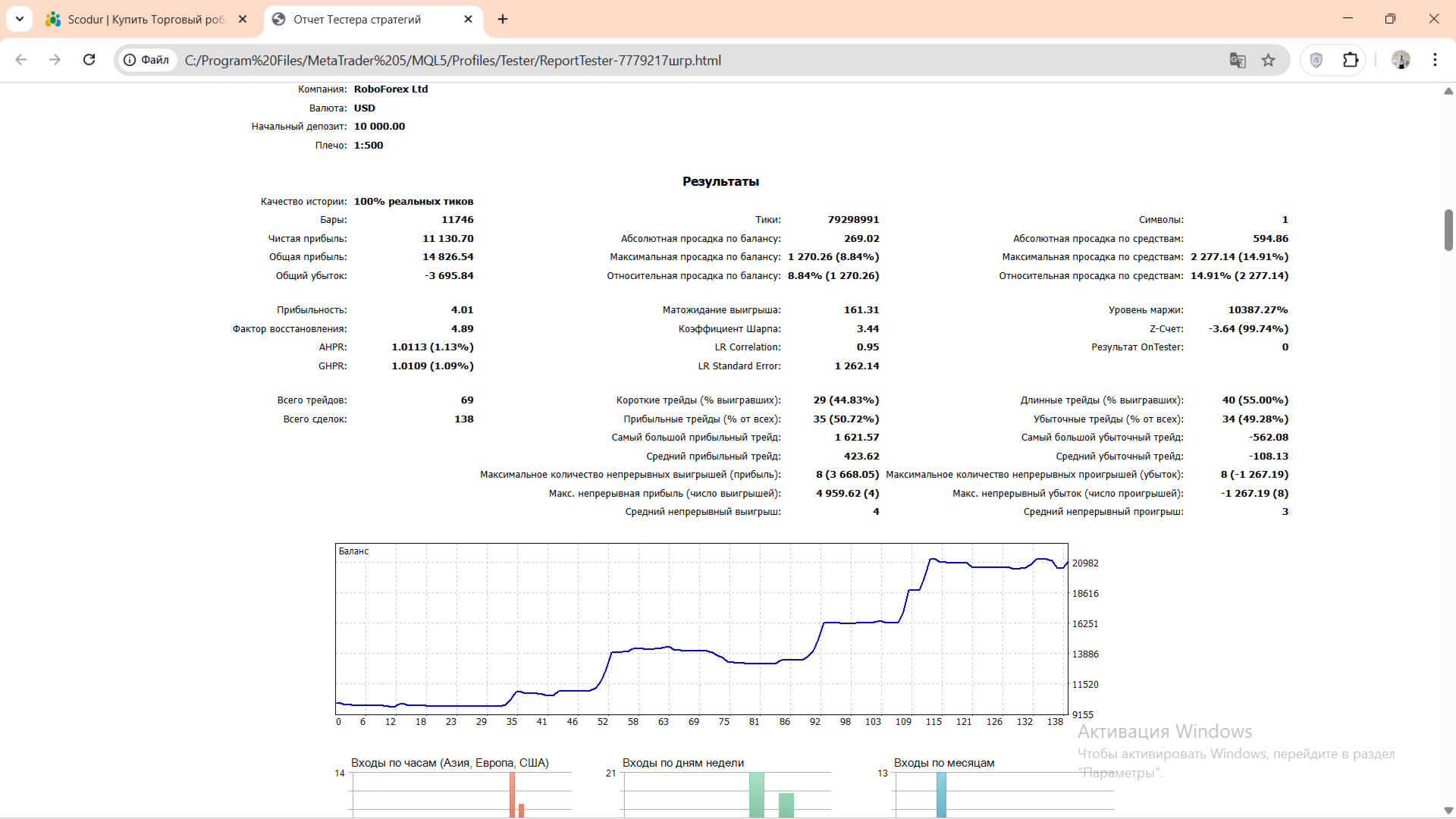The width and height of the screenshot is (1456, 819).
Task: Select the Отчет Тестера стратегий tab
Action: click(356, 19)
